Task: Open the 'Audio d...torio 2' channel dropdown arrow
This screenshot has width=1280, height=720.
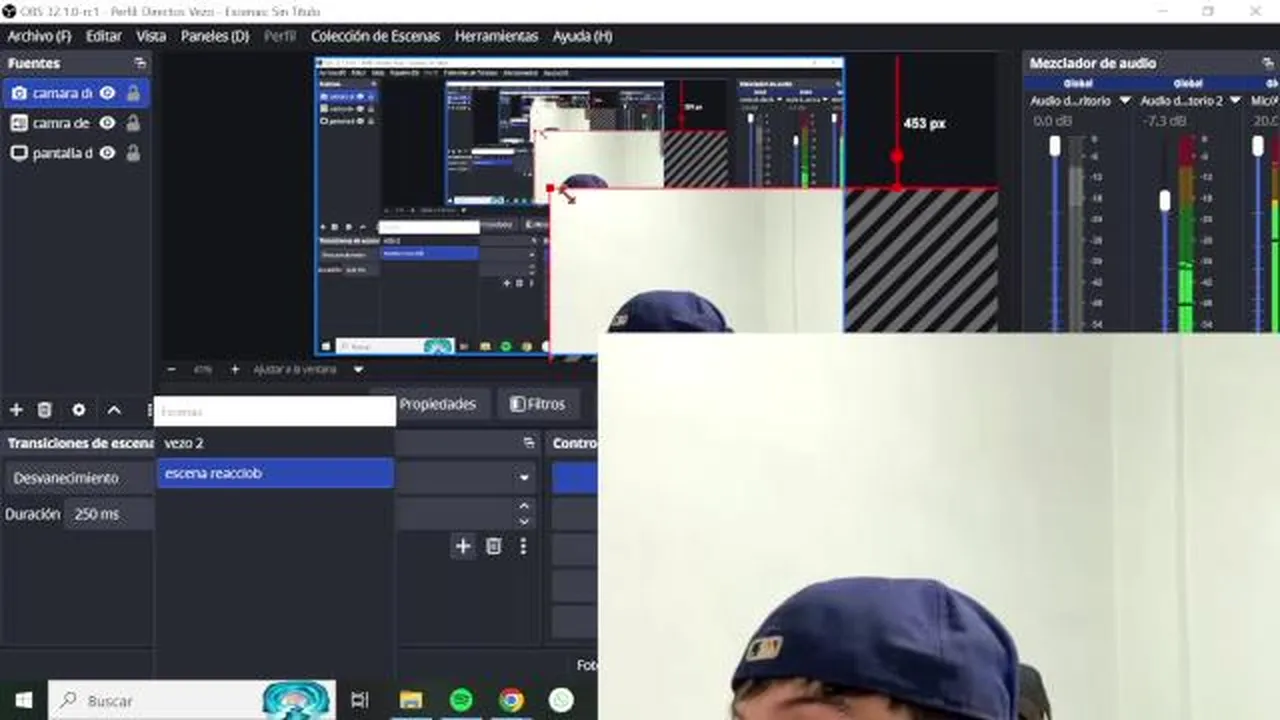Action: pos(1235,101)
